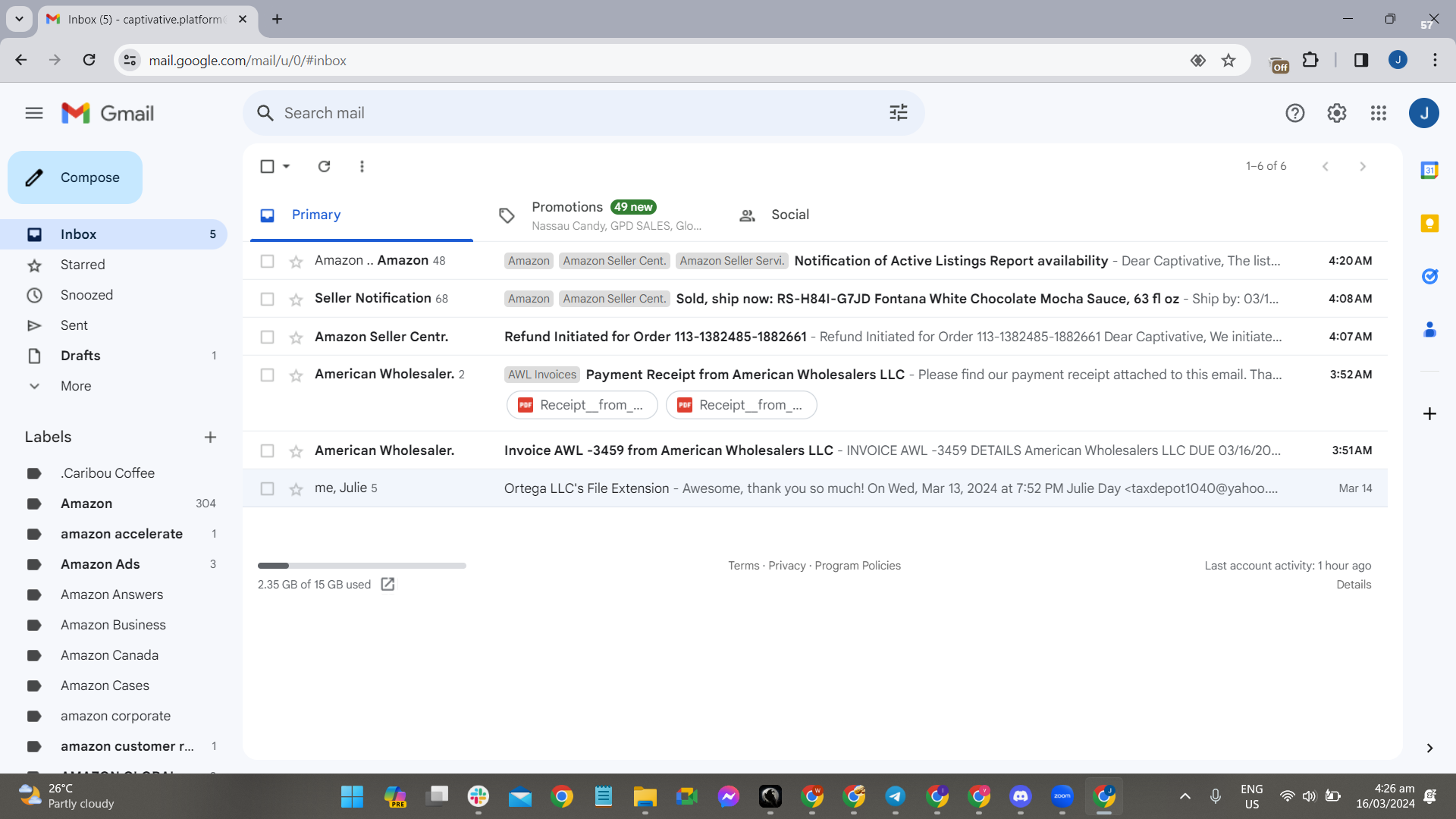Viewport: 1456px width, 819px height.
Task: Open Zoom from the taskbar
Action: pos(1062,796)
